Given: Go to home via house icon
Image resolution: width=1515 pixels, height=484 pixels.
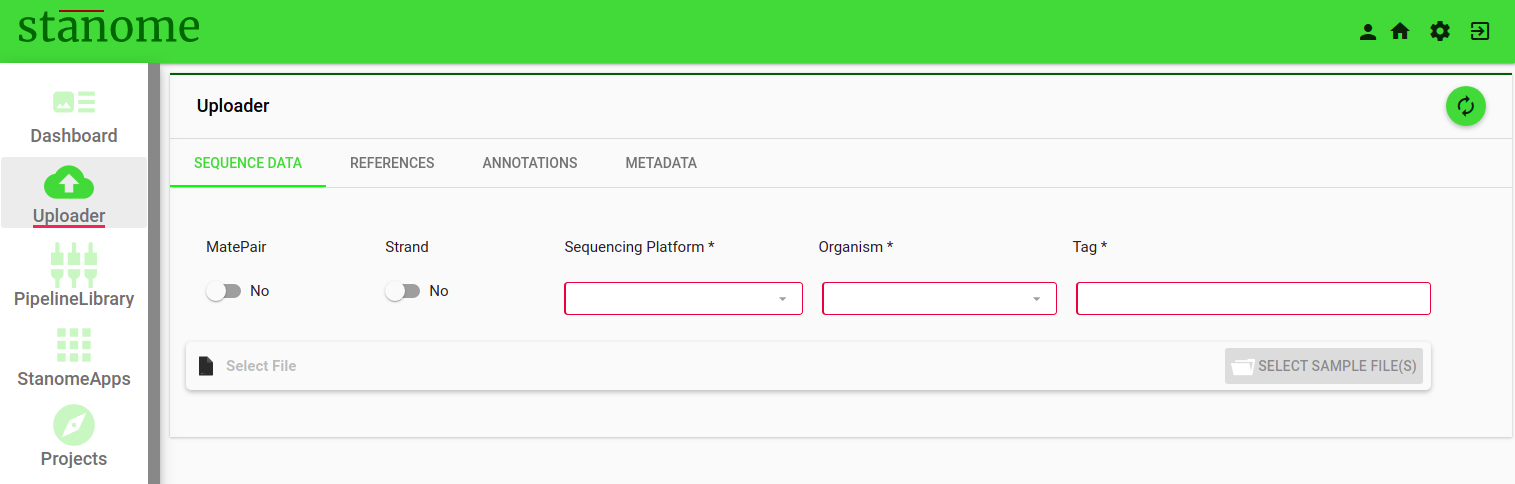Looking at the screenshot, I should pos(1400,32).
